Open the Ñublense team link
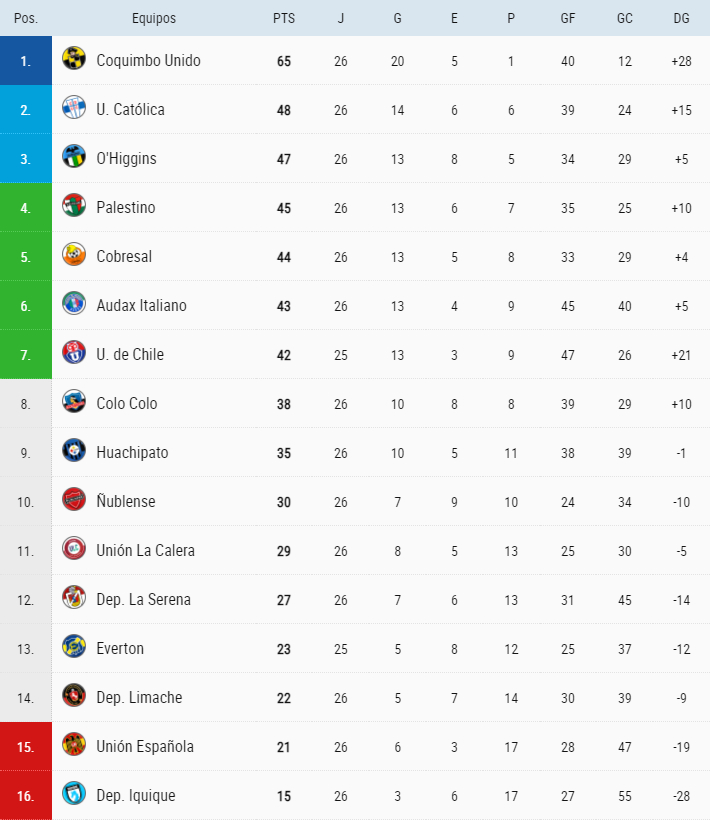Screen dimensions: 710x820 coord(126,502)
